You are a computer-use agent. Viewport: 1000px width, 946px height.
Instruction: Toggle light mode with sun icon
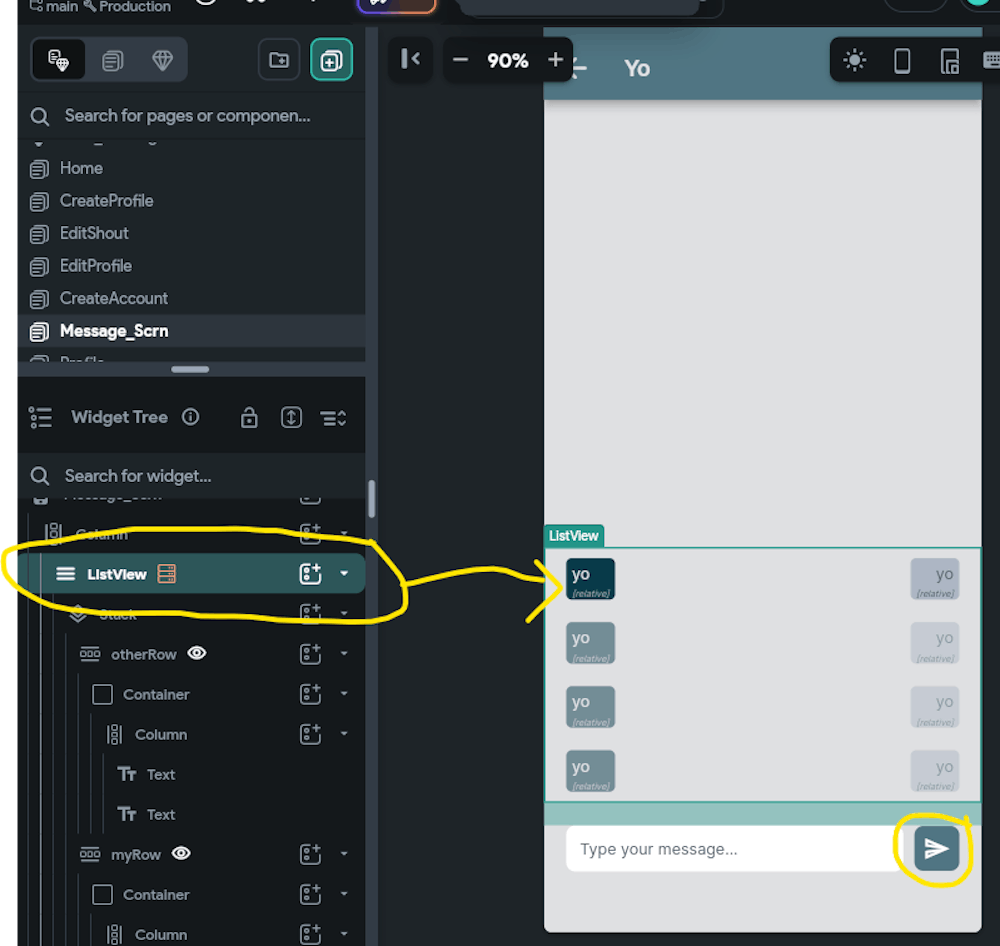coord(855,61)
